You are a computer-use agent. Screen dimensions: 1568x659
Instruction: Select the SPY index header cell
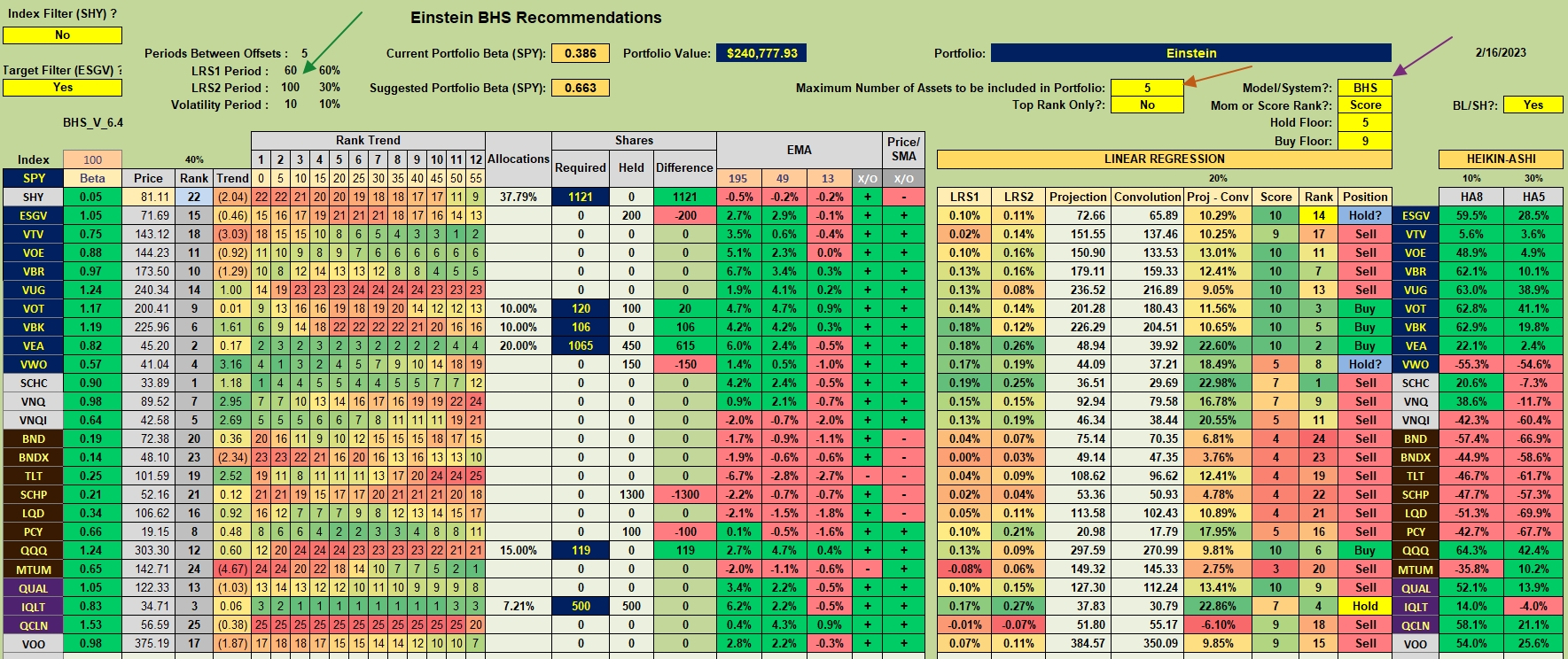click(x=33, y=178)
